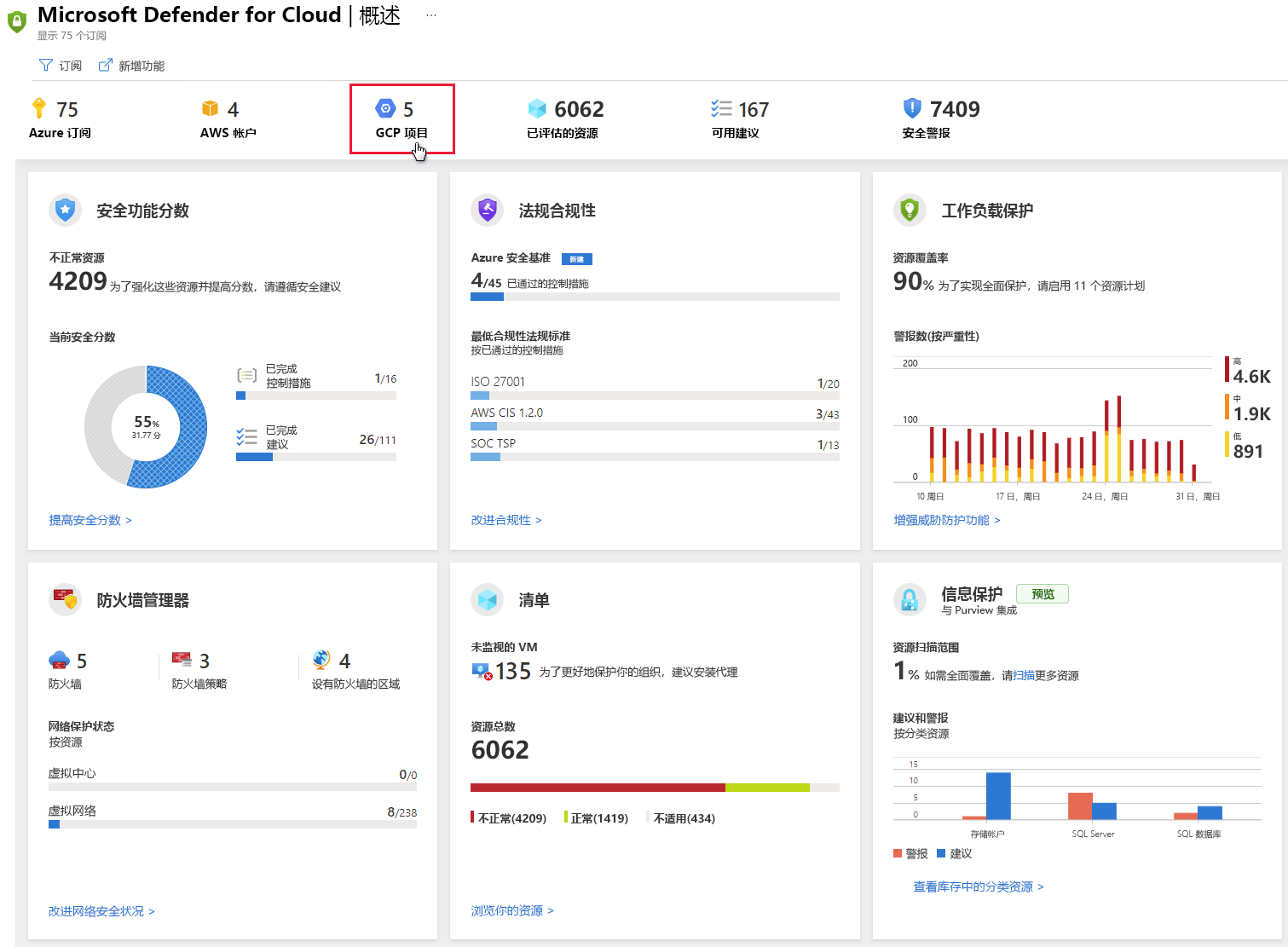This screenshot has width=1288, height=947.
Task: Click the unmonitored VM warning icon
Action: 482,672
